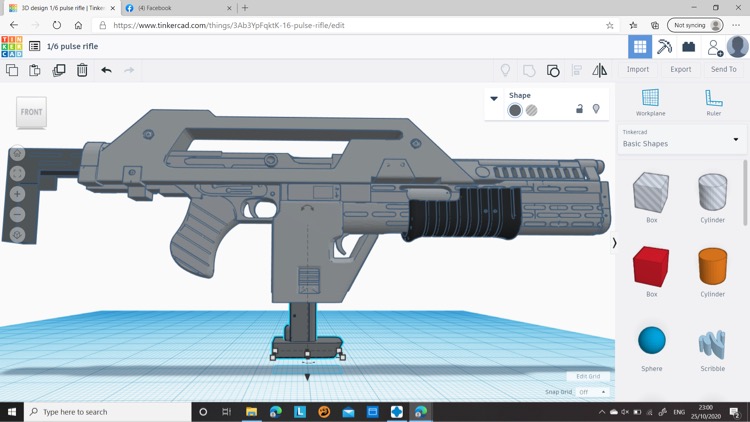Open user profile avatar

tap(738, 46)
